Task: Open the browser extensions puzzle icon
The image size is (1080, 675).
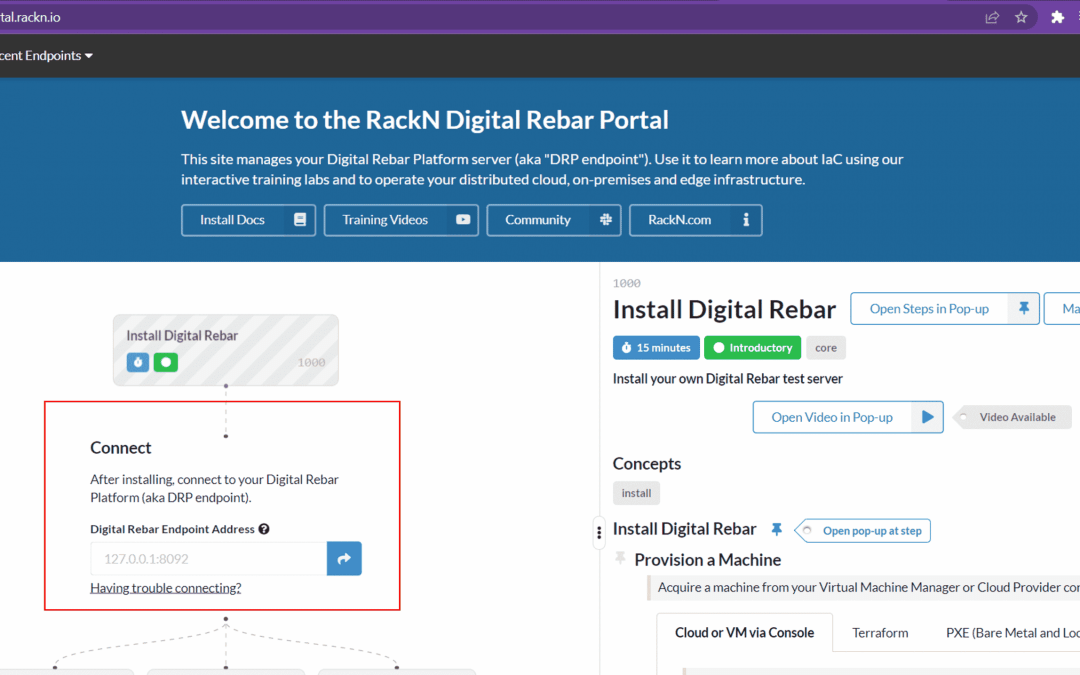Action: click(x=1057, y=17)
